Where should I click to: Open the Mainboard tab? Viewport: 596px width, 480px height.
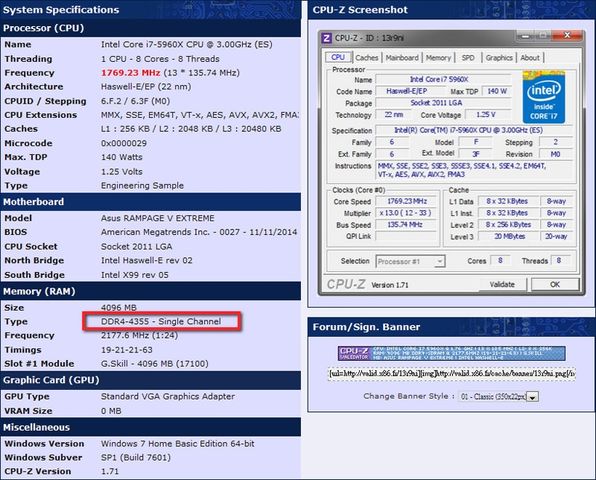[x=402, y=58]
